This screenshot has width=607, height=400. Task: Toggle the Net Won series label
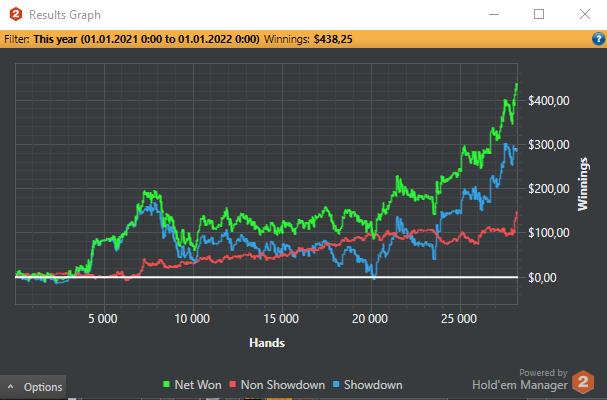[x=198, y=385]
